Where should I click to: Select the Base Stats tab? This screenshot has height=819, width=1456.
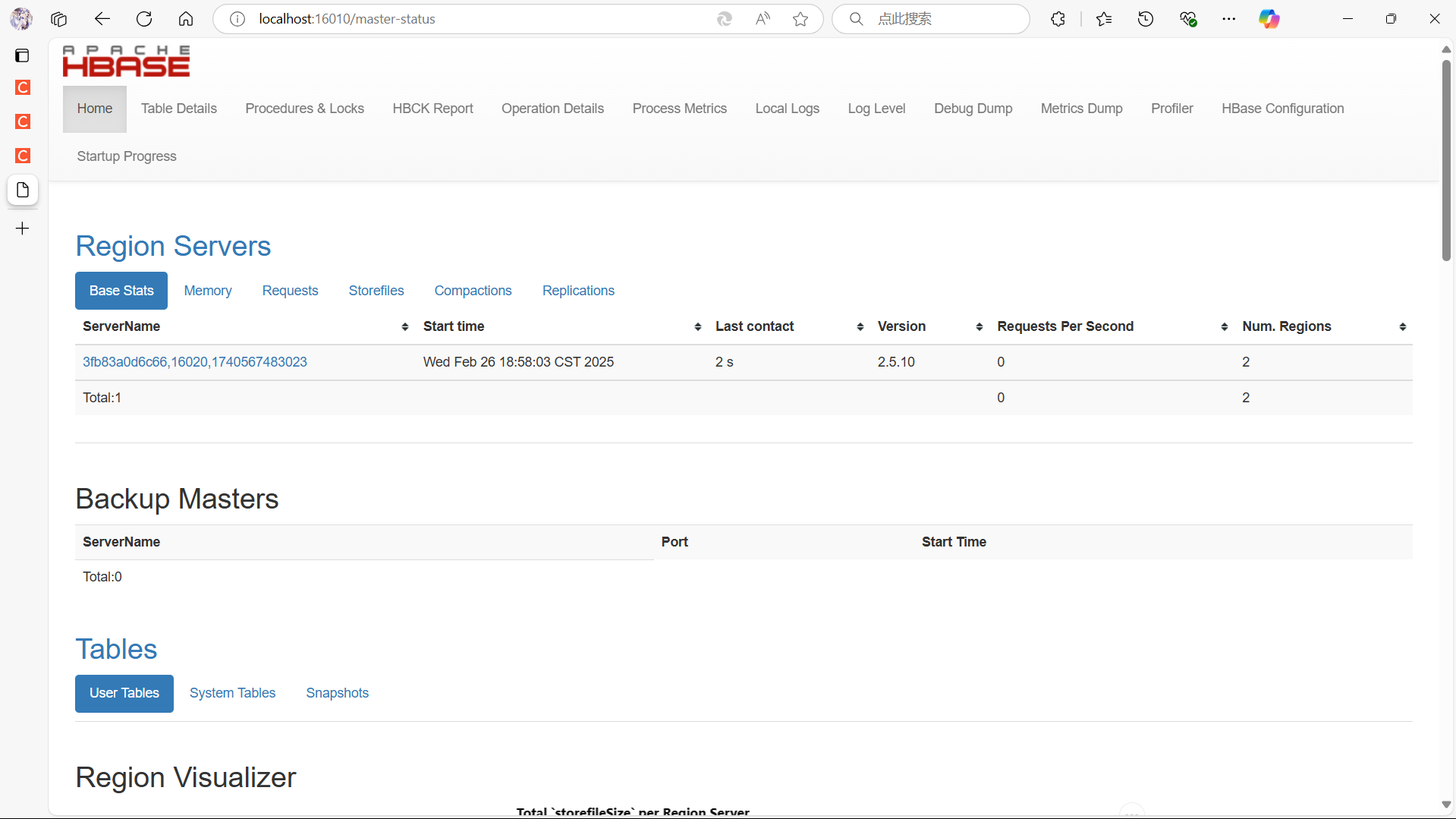tap(121, 291)
